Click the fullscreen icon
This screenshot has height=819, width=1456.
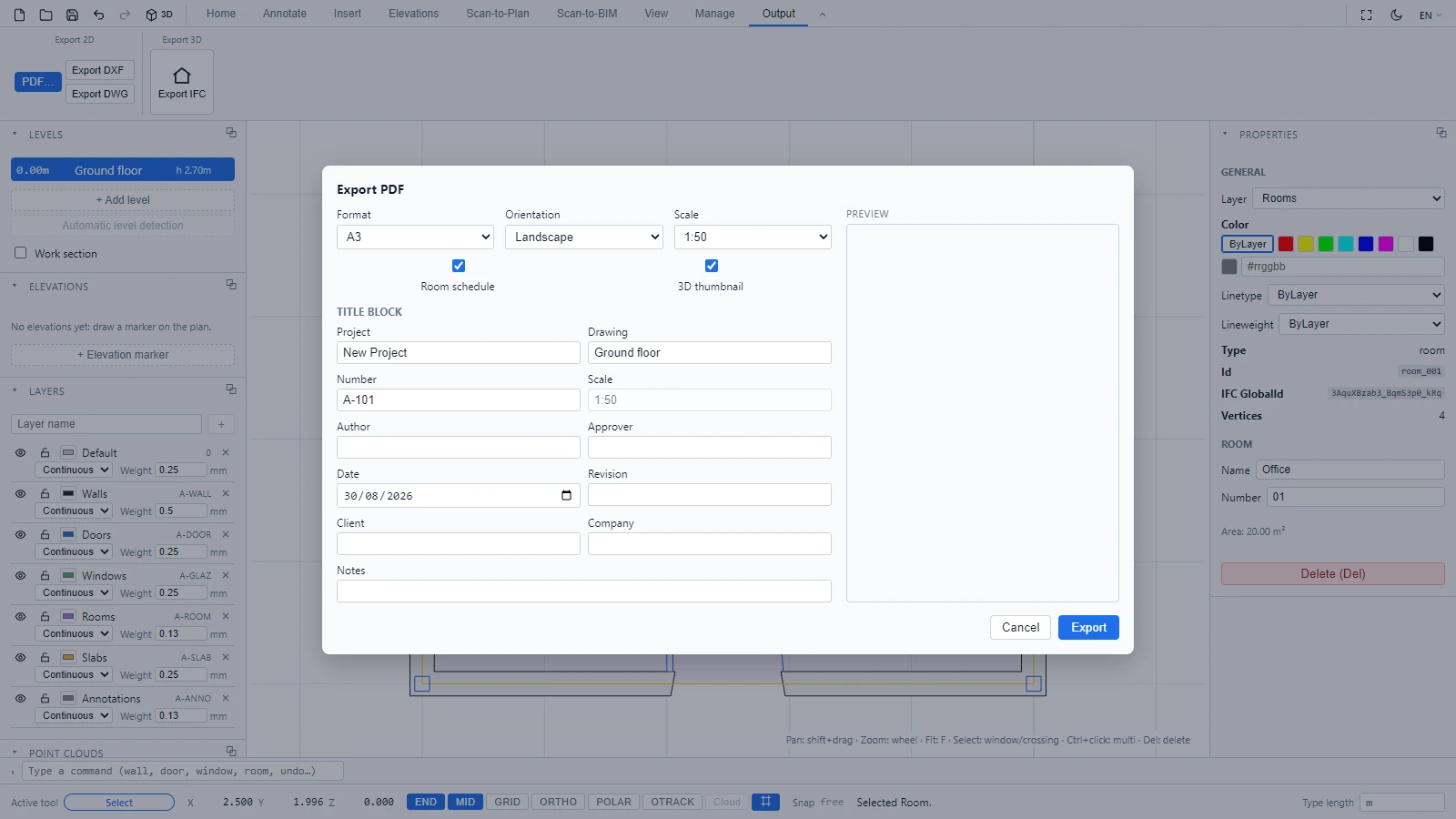(1366, 15)
